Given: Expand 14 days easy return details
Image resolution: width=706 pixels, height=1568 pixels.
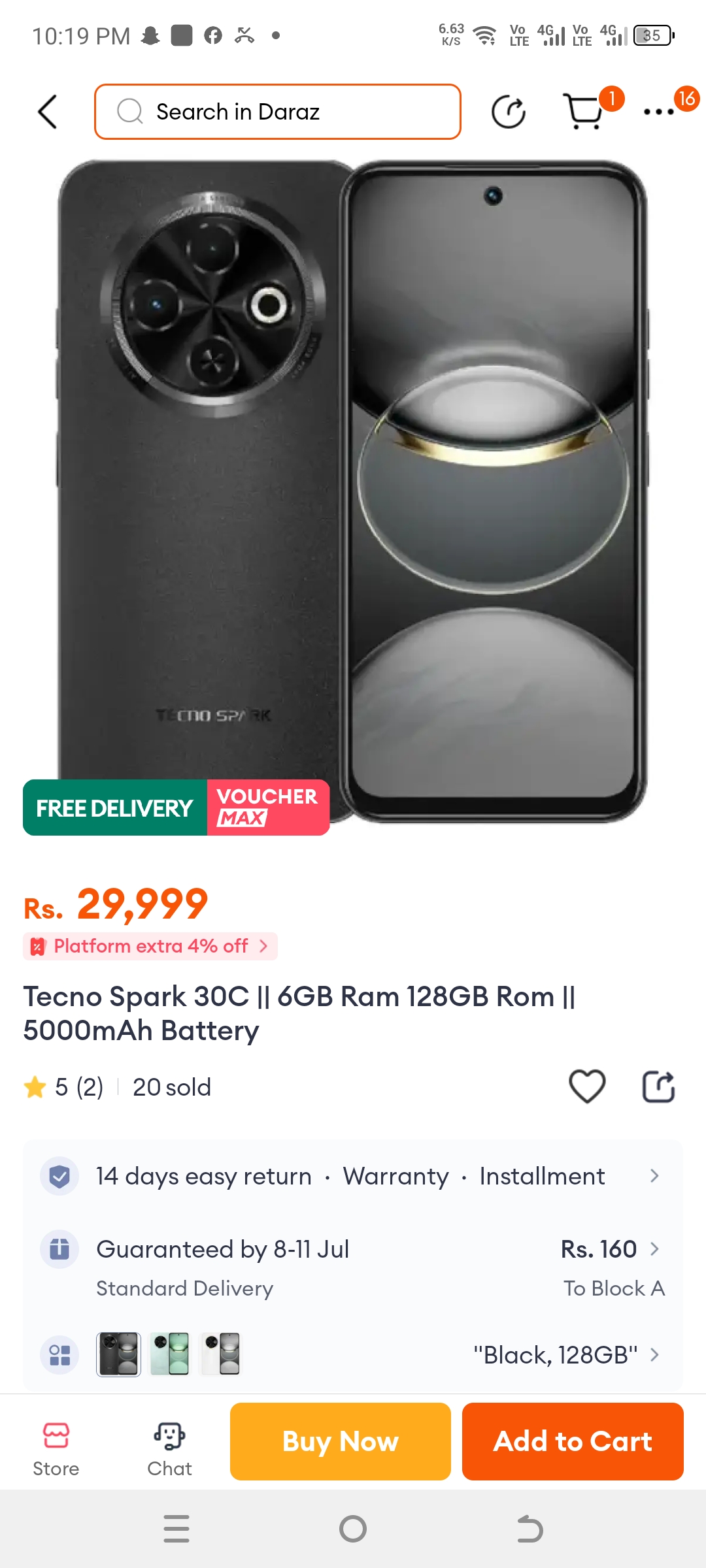Looking at the screenshot, I should pos(353,1176).
